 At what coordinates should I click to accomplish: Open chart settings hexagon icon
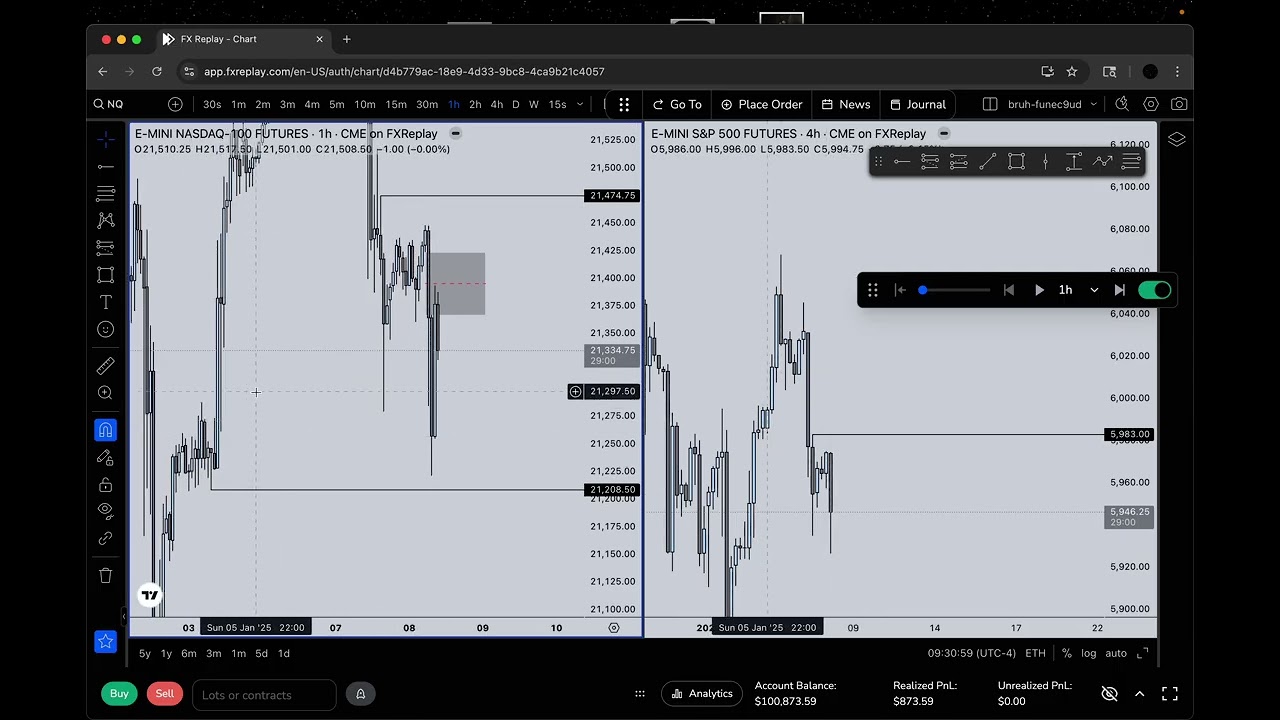[1151, 104]
